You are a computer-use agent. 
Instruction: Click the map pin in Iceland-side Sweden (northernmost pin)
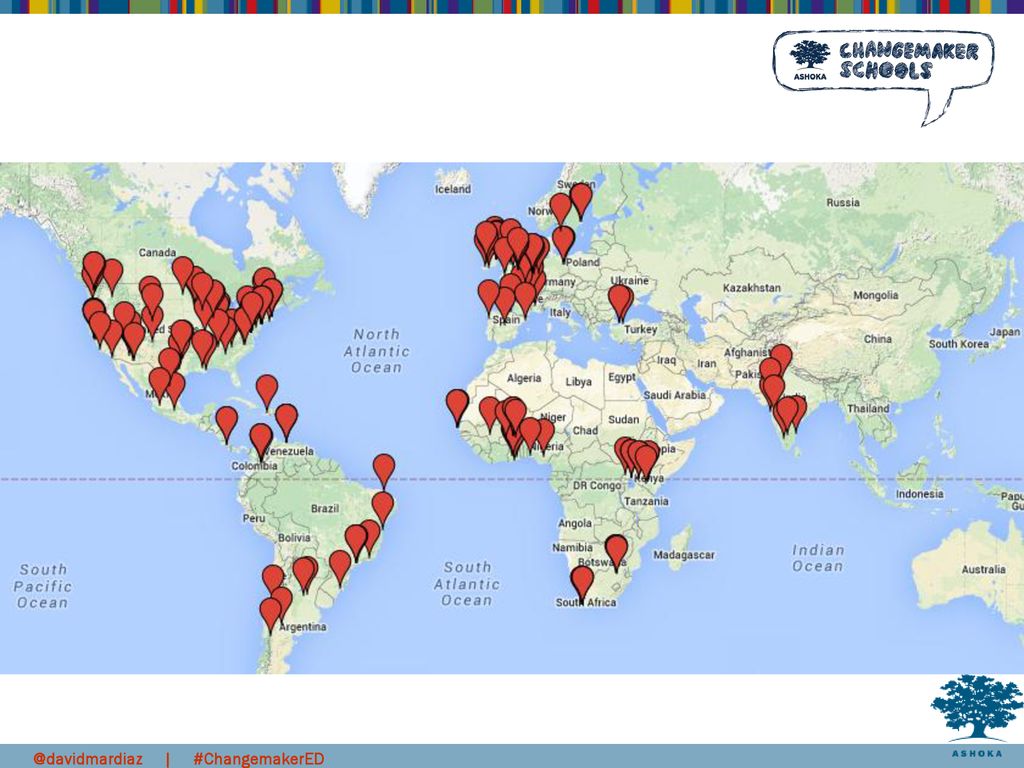coord(581,201)
